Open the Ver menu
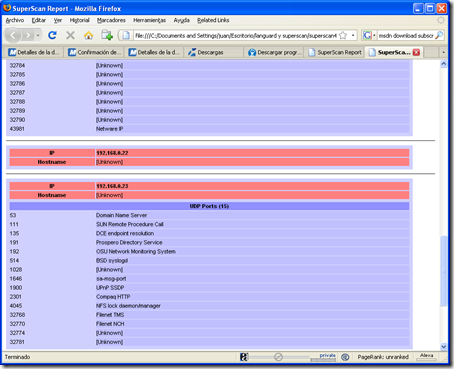The image size is (454, 369). (58, 20)
